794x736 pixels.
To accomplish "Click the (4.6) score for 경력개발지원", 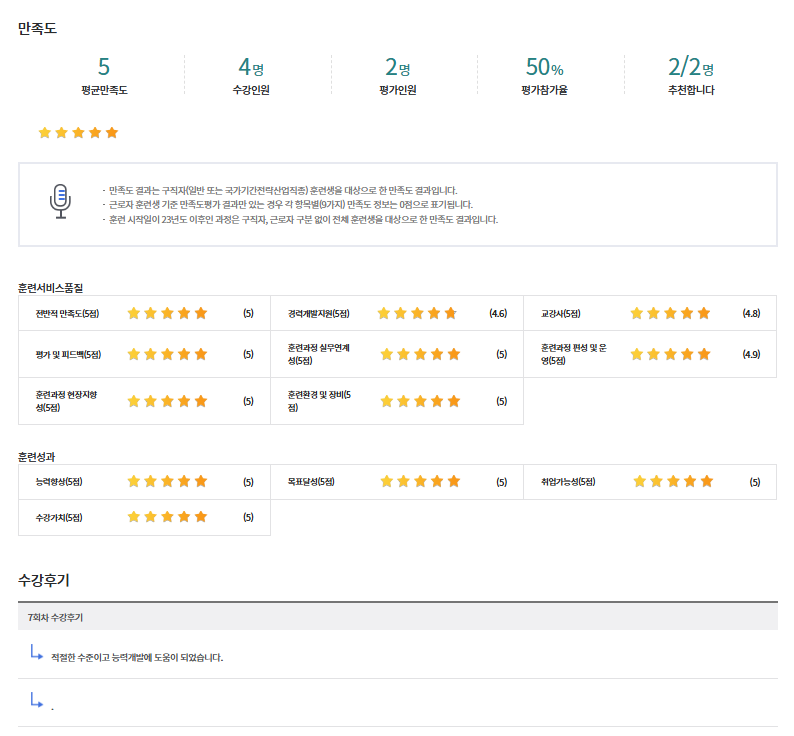I will click(498, 313).
